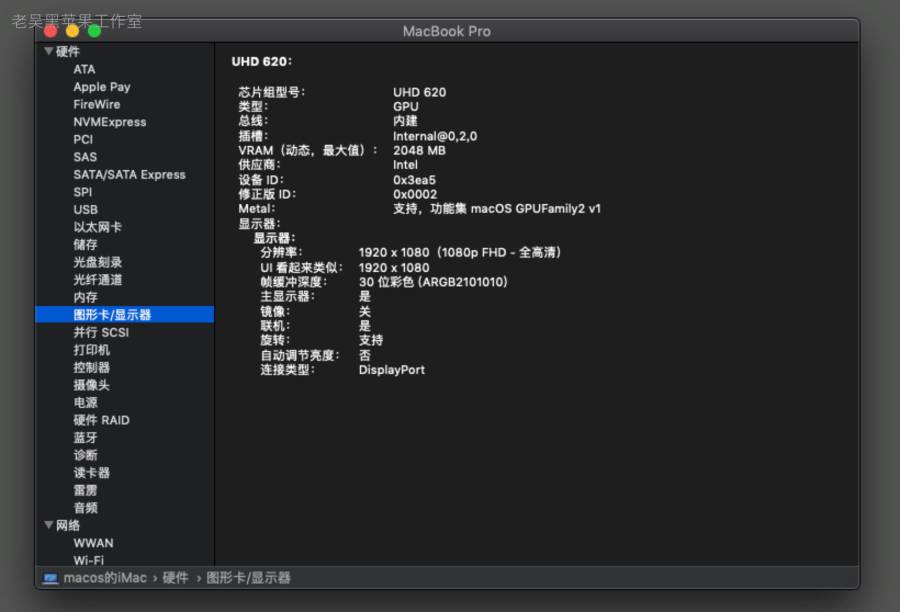Screen dimensions: 900x612
Task: Open the 打印机 sidebar entry
Action: click(91, 350)
